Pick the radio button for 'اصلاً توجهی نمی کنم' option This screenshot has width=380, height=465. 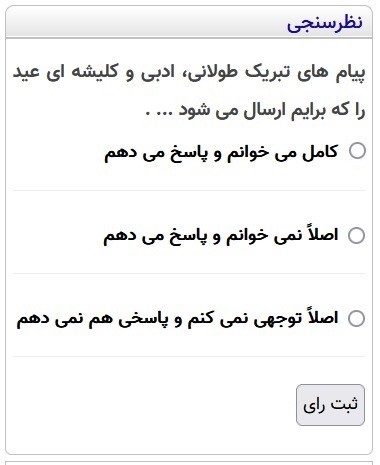click(x=356, y=318)
